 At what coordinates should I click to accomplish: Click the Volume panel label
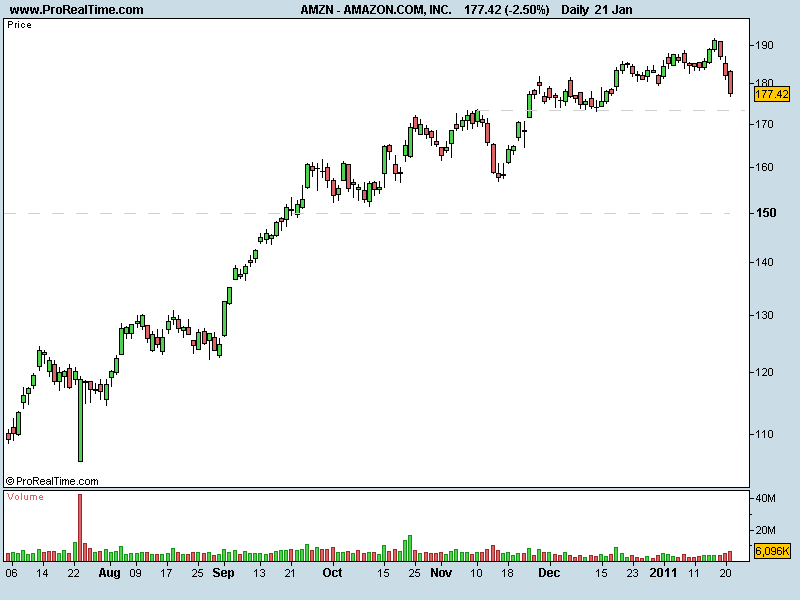[x=25, y=497]
